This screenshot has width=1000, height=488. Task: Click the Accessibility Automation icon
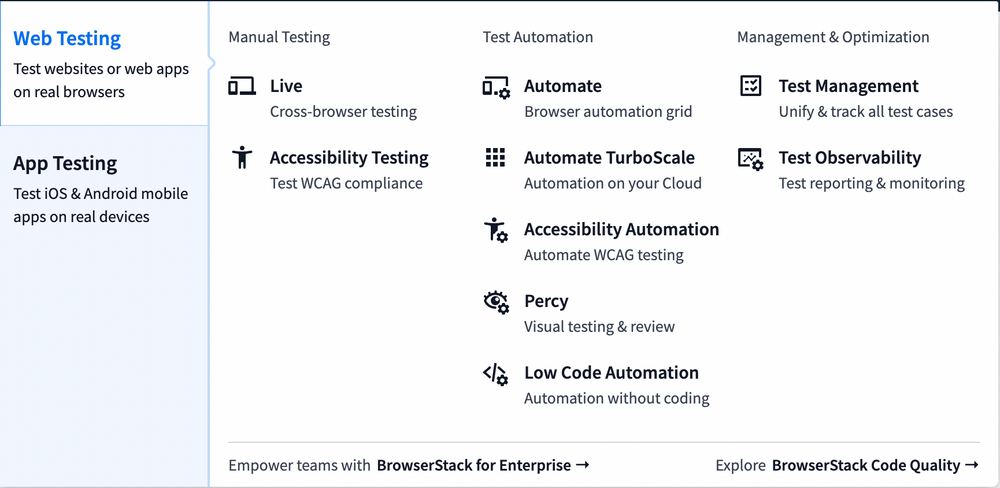coord(496,230)
